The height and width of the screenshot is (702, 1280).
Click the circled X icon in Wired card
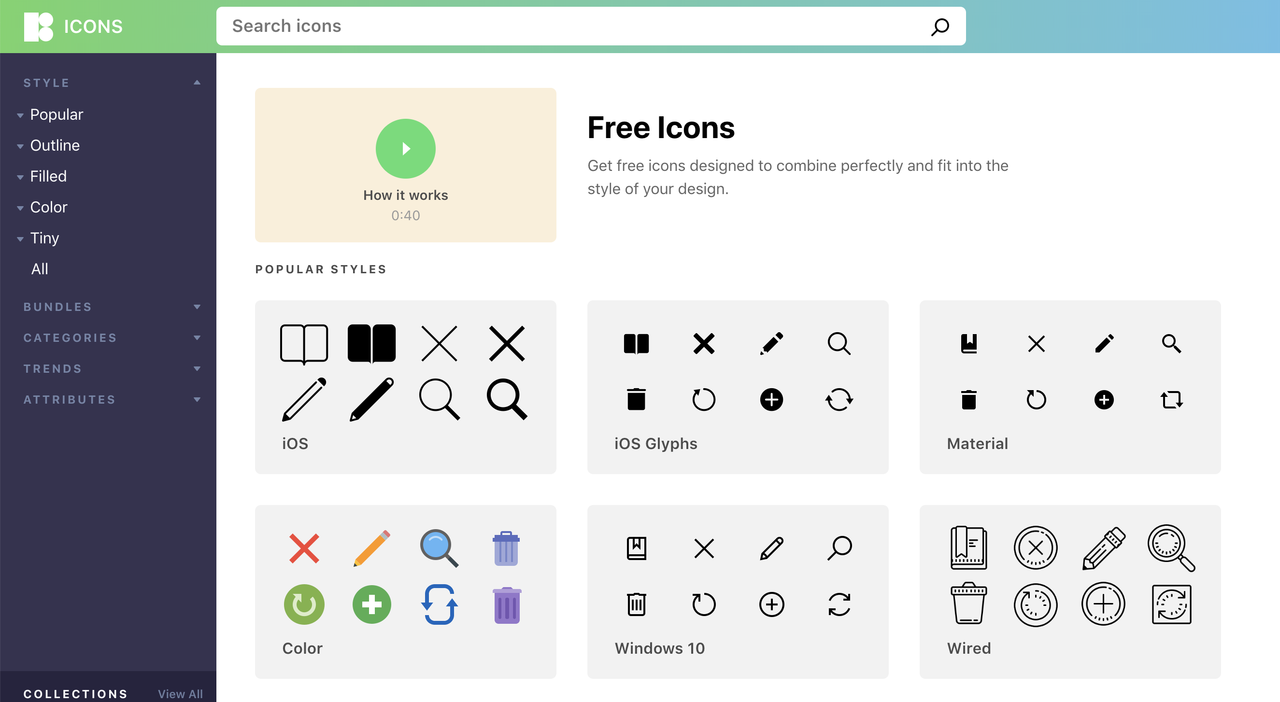(x=1036, y=548)
